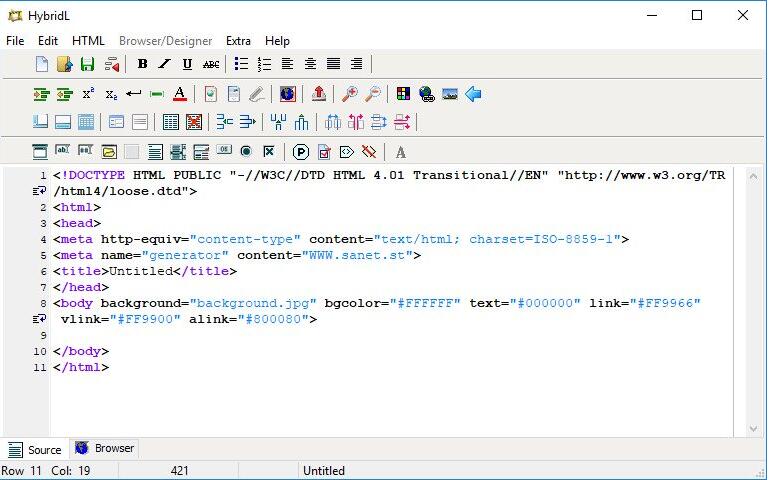This screenshot has height=480, width=772.
Task: Click Untitled filename in status bar
Action: pos(323,471)
